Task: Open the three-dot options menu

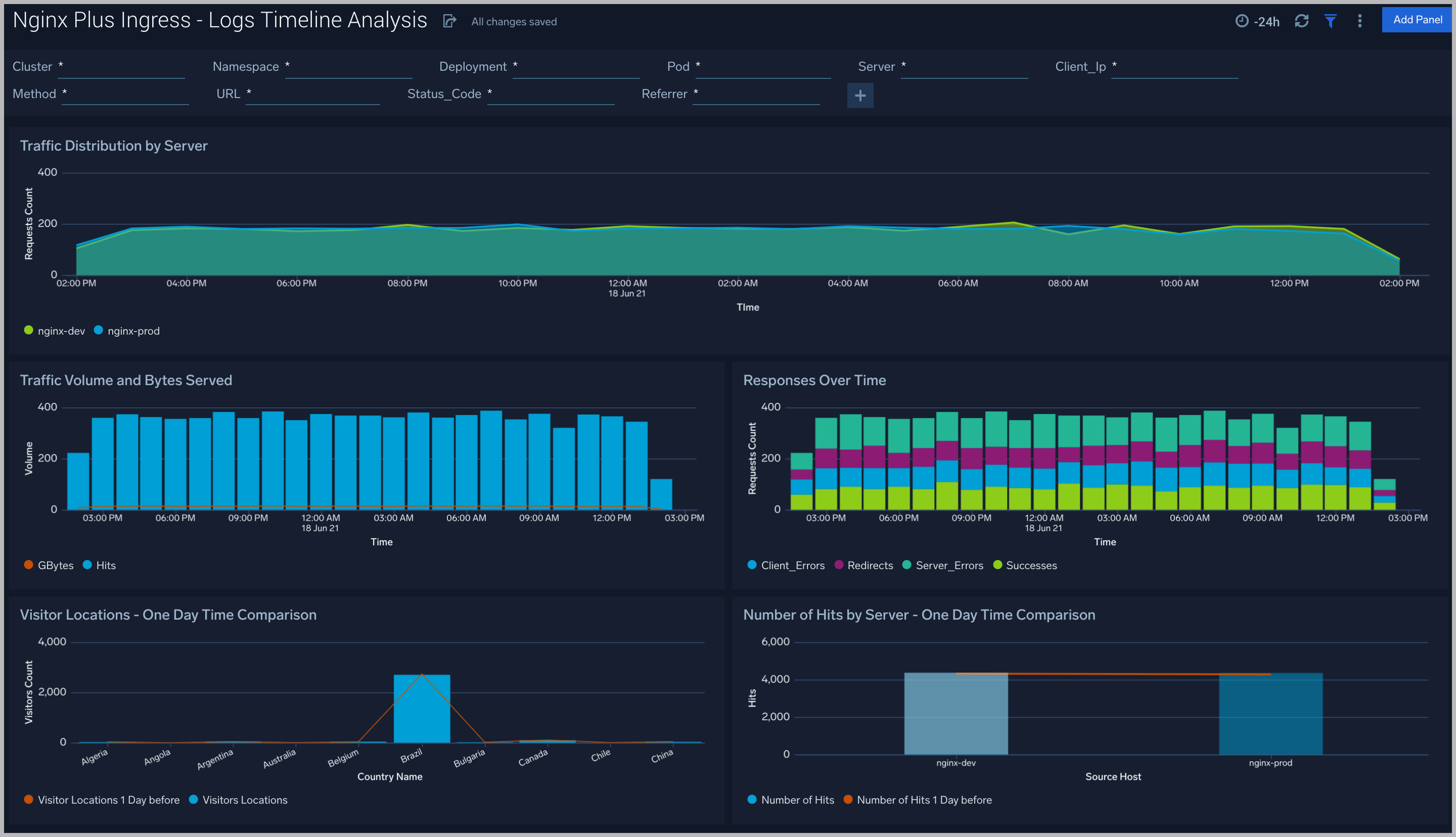Action: [x=1359, y=21]
